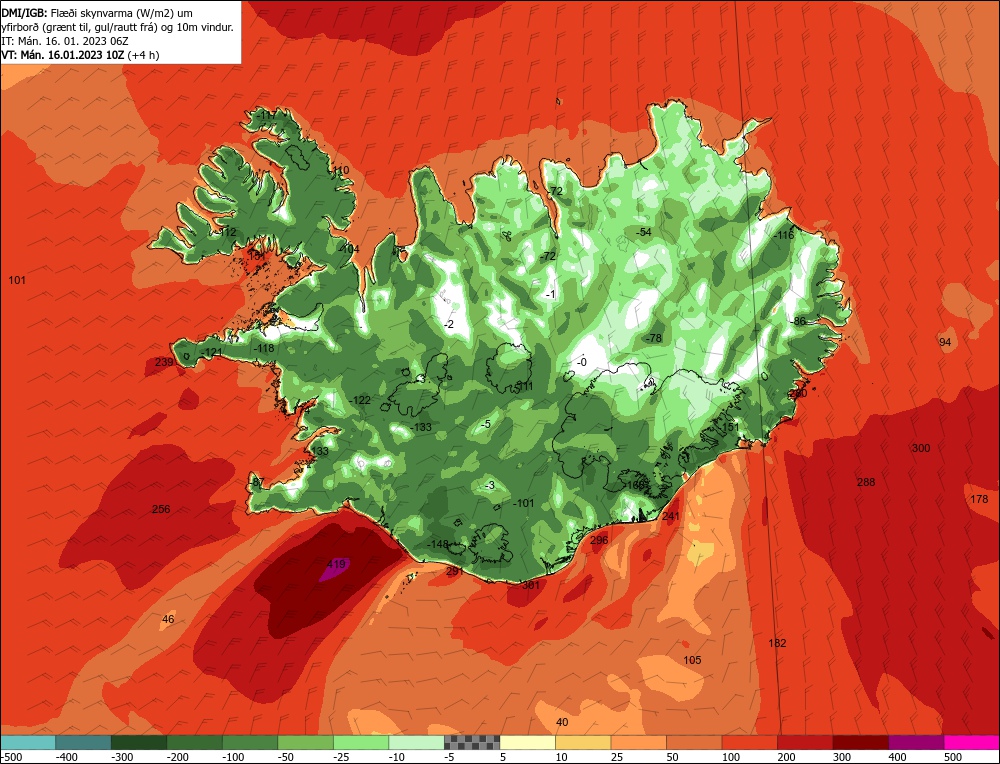Click the -86 value in the east
1000x764 pixels.
tap(797, 321)
